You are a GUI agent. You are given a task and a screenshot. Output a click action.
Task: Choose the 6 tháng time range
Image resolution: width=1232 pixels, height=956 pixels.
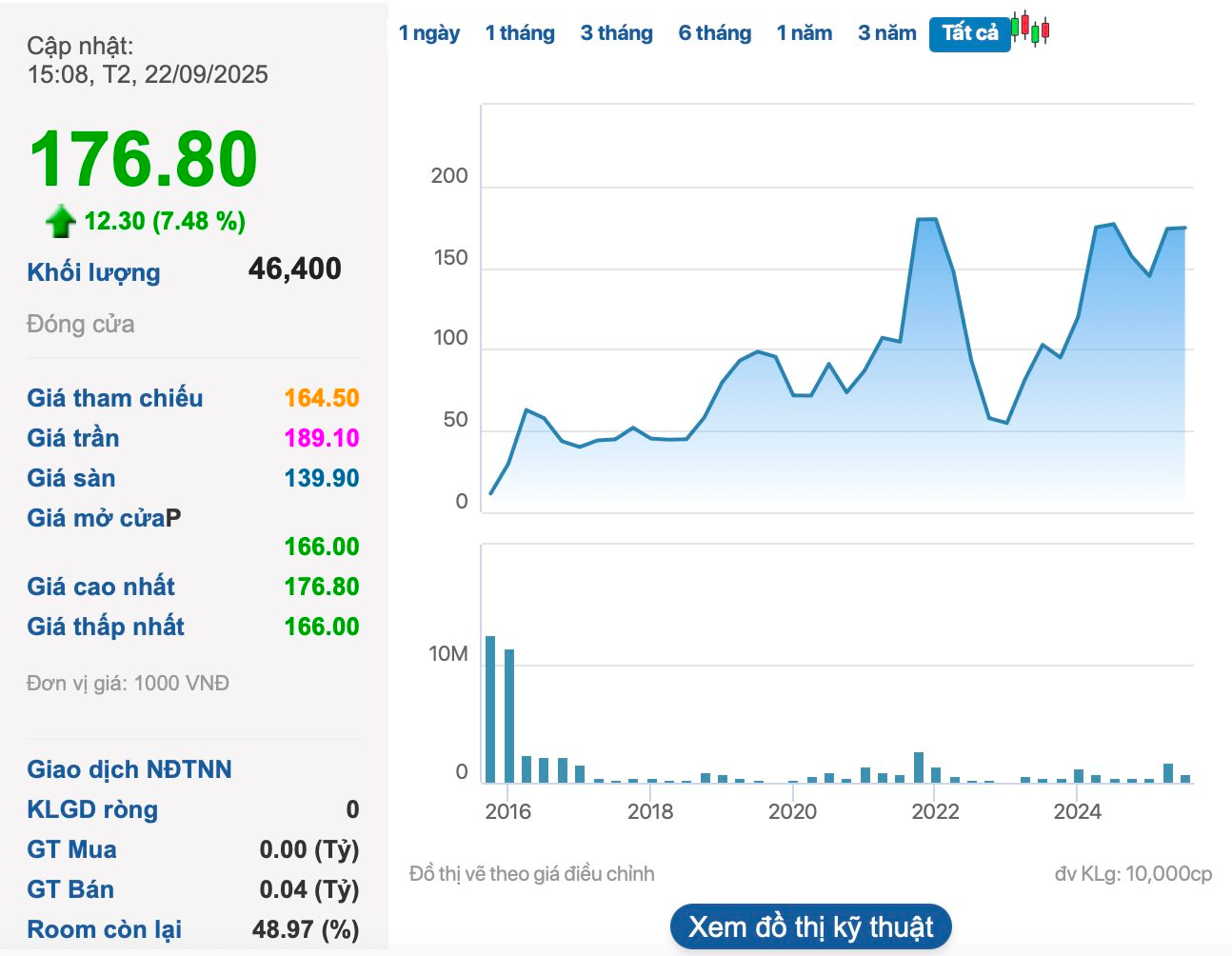point(714,33)
